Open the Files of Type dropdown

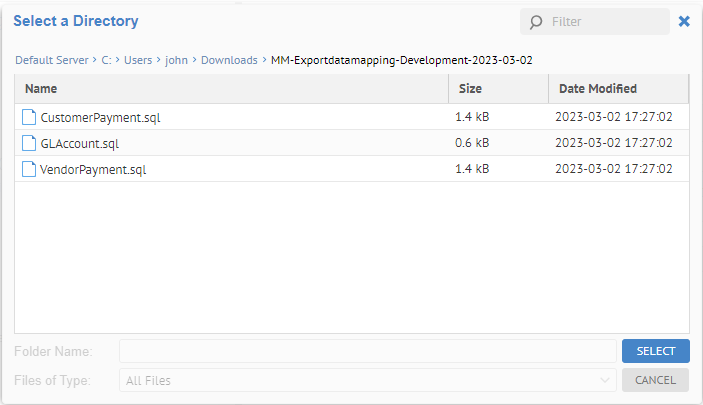367,380
